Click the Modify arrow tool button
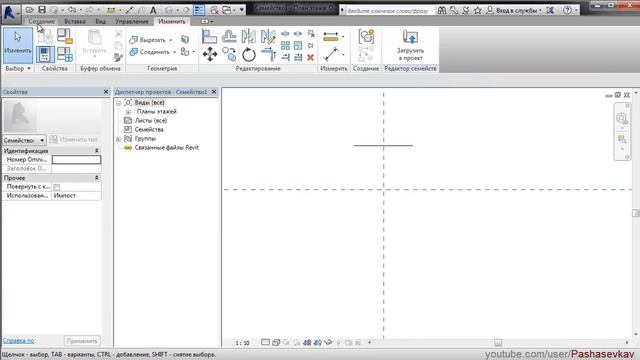 [18, 45]
